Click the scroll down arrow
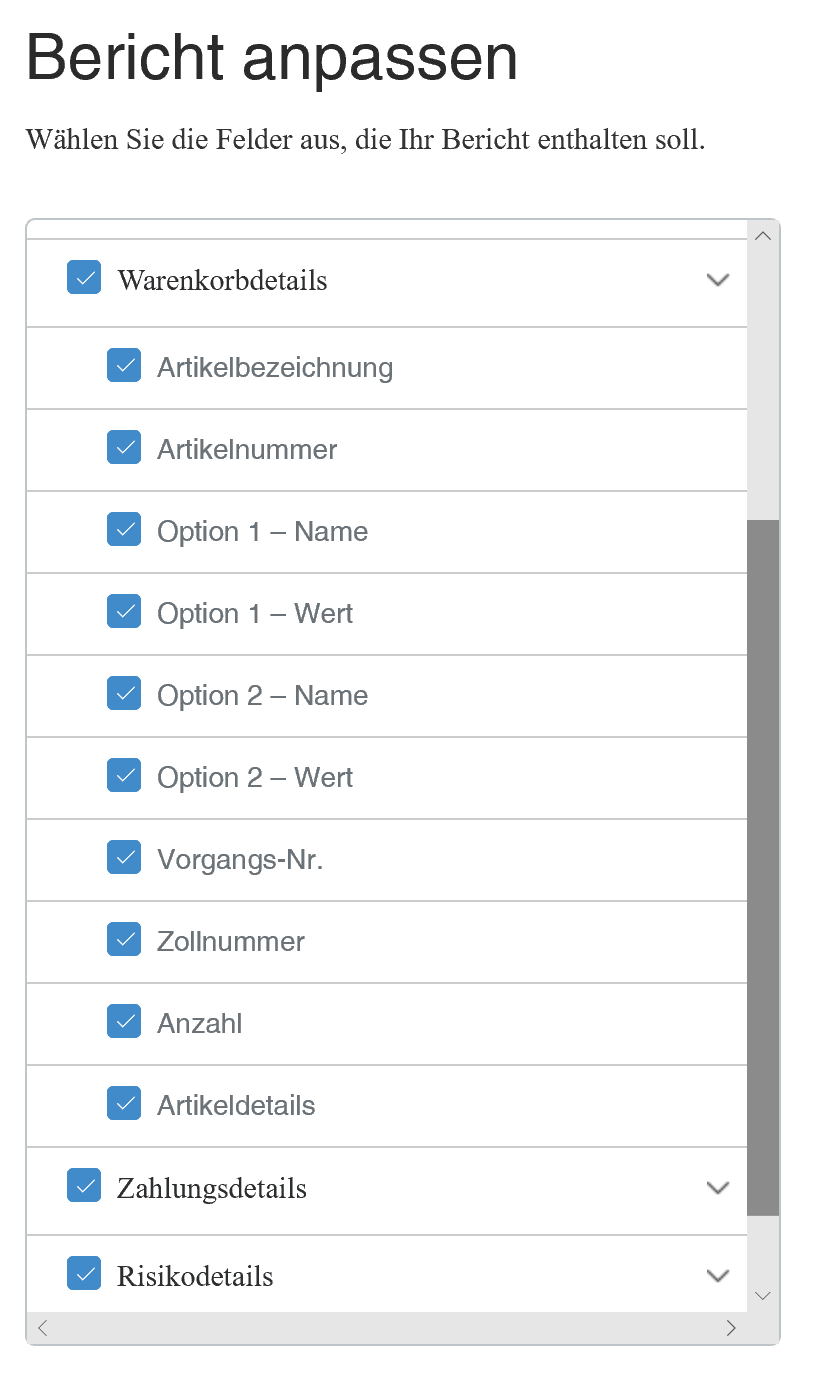The width and height of the screenshot is (821, 1377). click(763, 1296)
